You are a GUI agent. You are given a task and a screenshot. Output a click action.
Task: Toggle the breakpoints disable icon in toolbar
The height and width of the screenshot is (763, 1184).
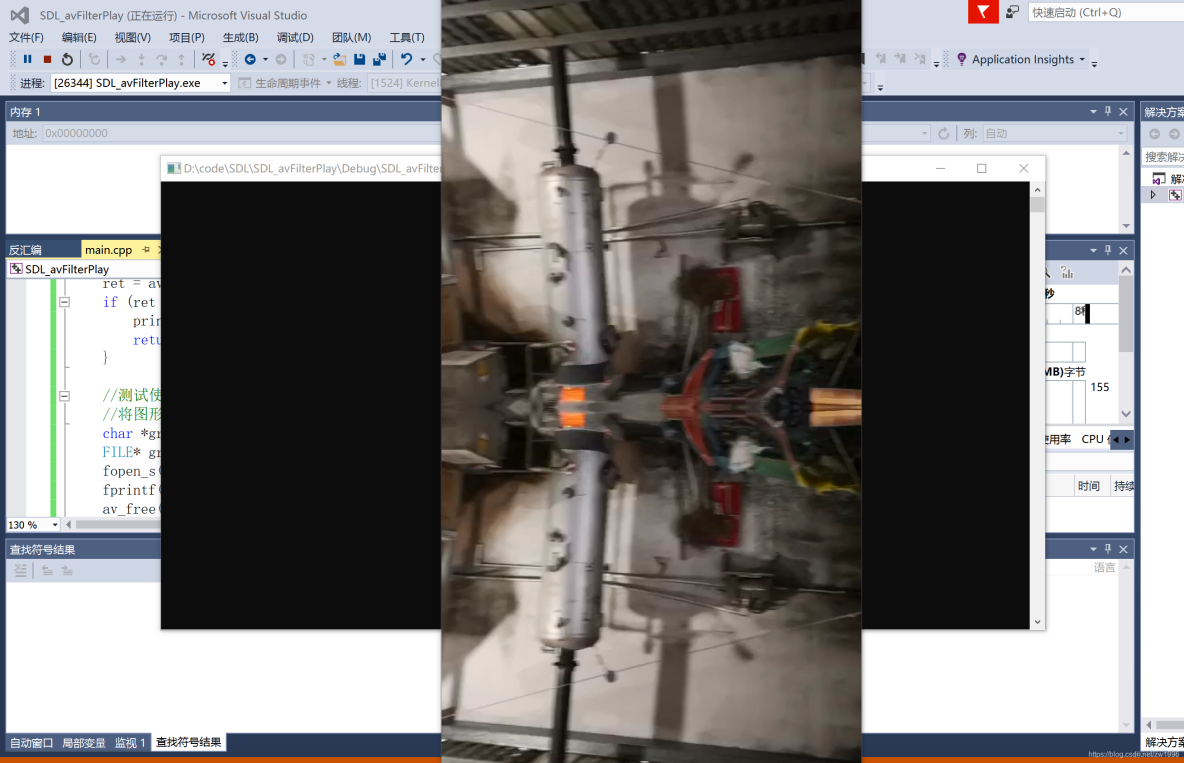(208, 59)
